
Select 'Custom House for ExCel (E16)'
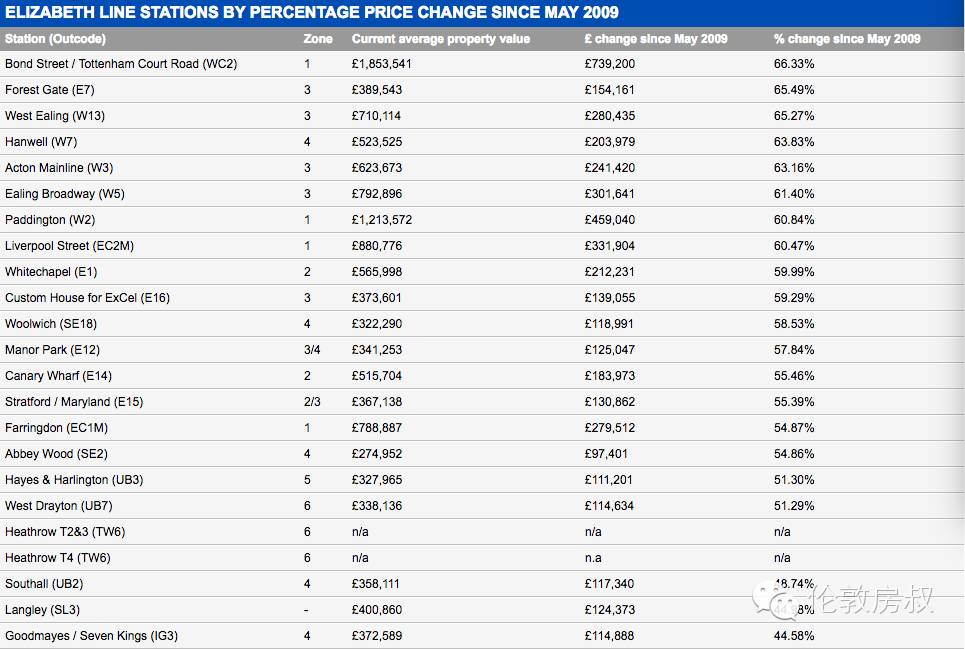click(x=87, y=298)
